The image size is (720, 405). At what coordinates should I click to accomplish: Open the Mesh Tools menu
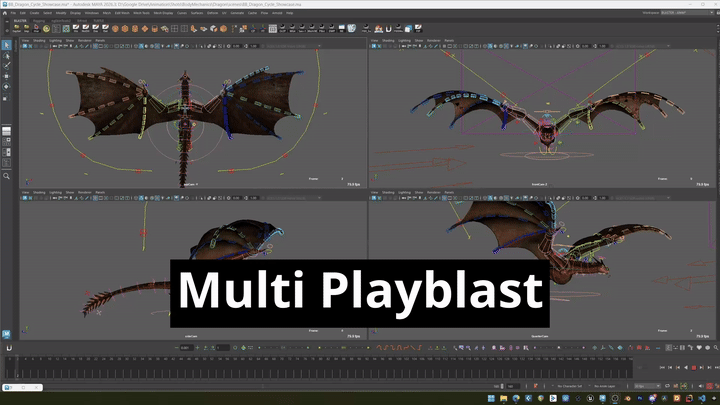141,13
